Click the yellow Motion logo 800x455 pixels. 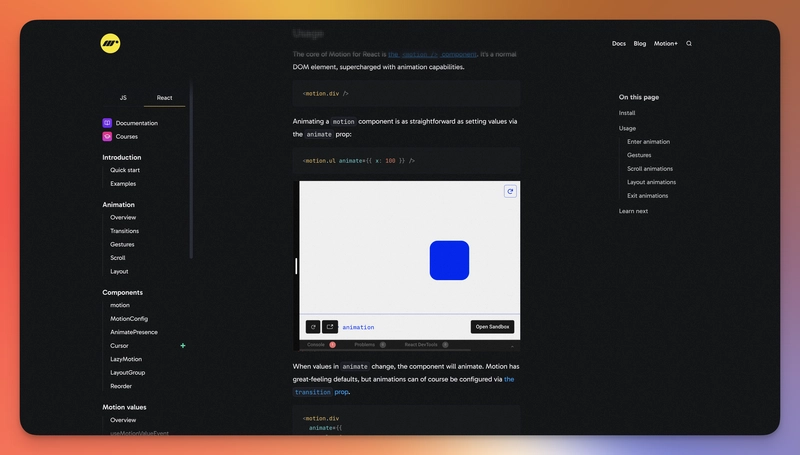pos(110,43)
